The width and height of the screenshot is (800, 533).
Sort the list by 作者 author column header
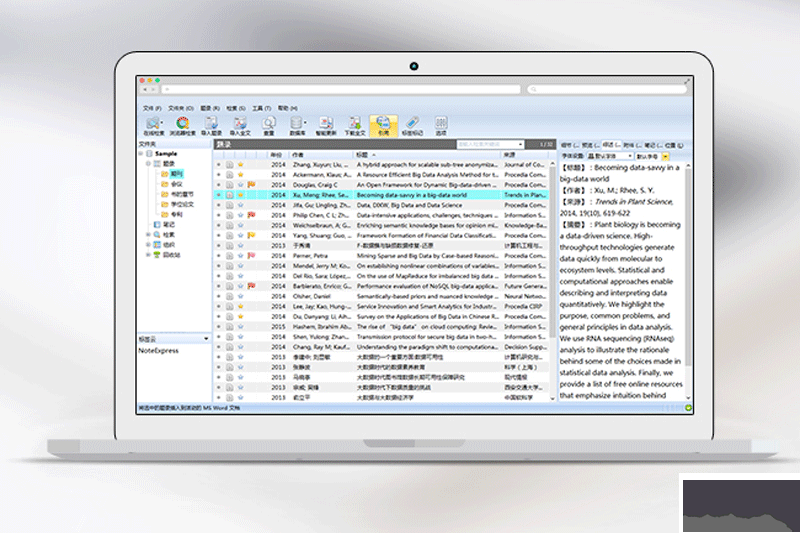coord(321,155)
